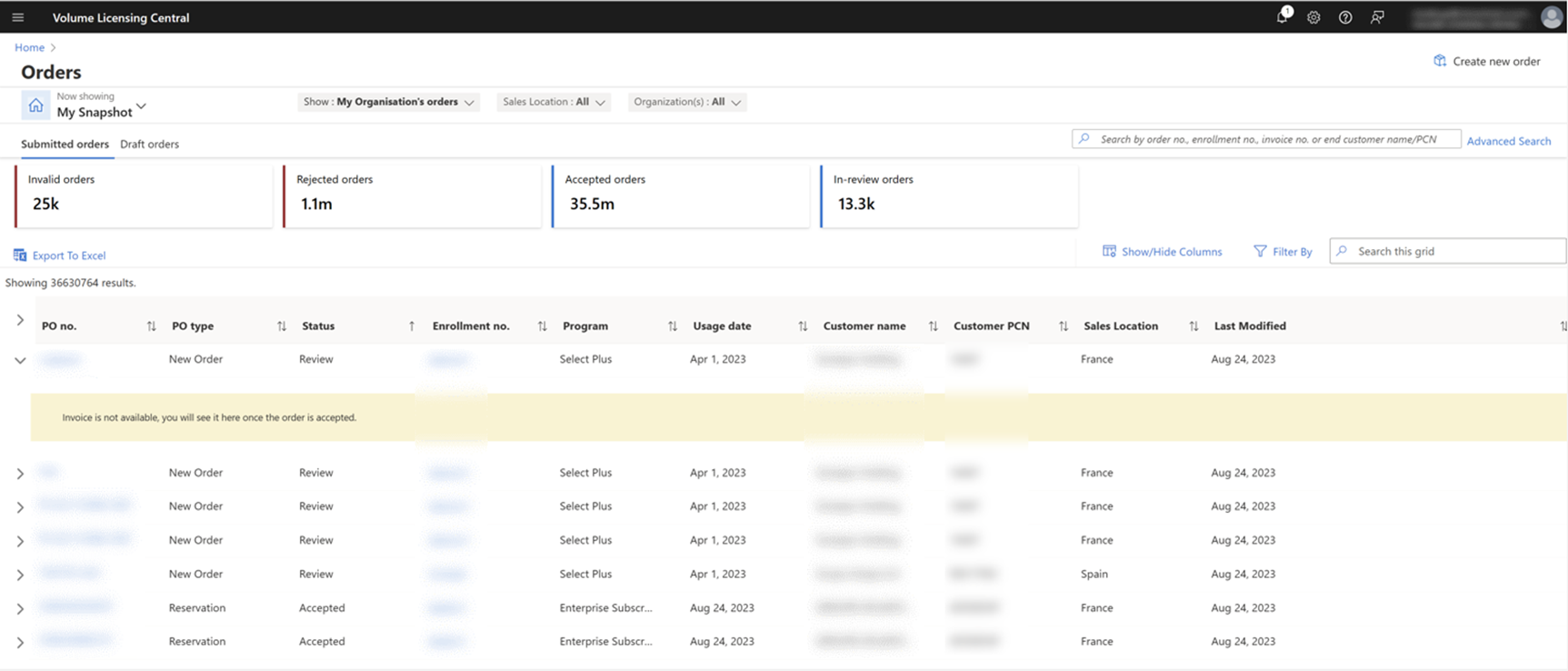Click the Spain sales location cell
This screenshot has width=1568, height=671.
tap(1094, 574)
